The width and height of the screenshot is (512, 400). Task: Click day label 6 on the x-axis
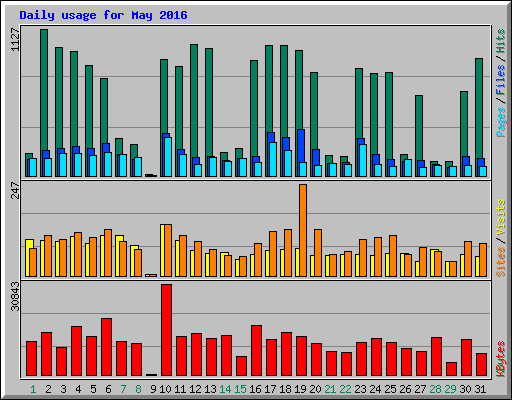108,389
